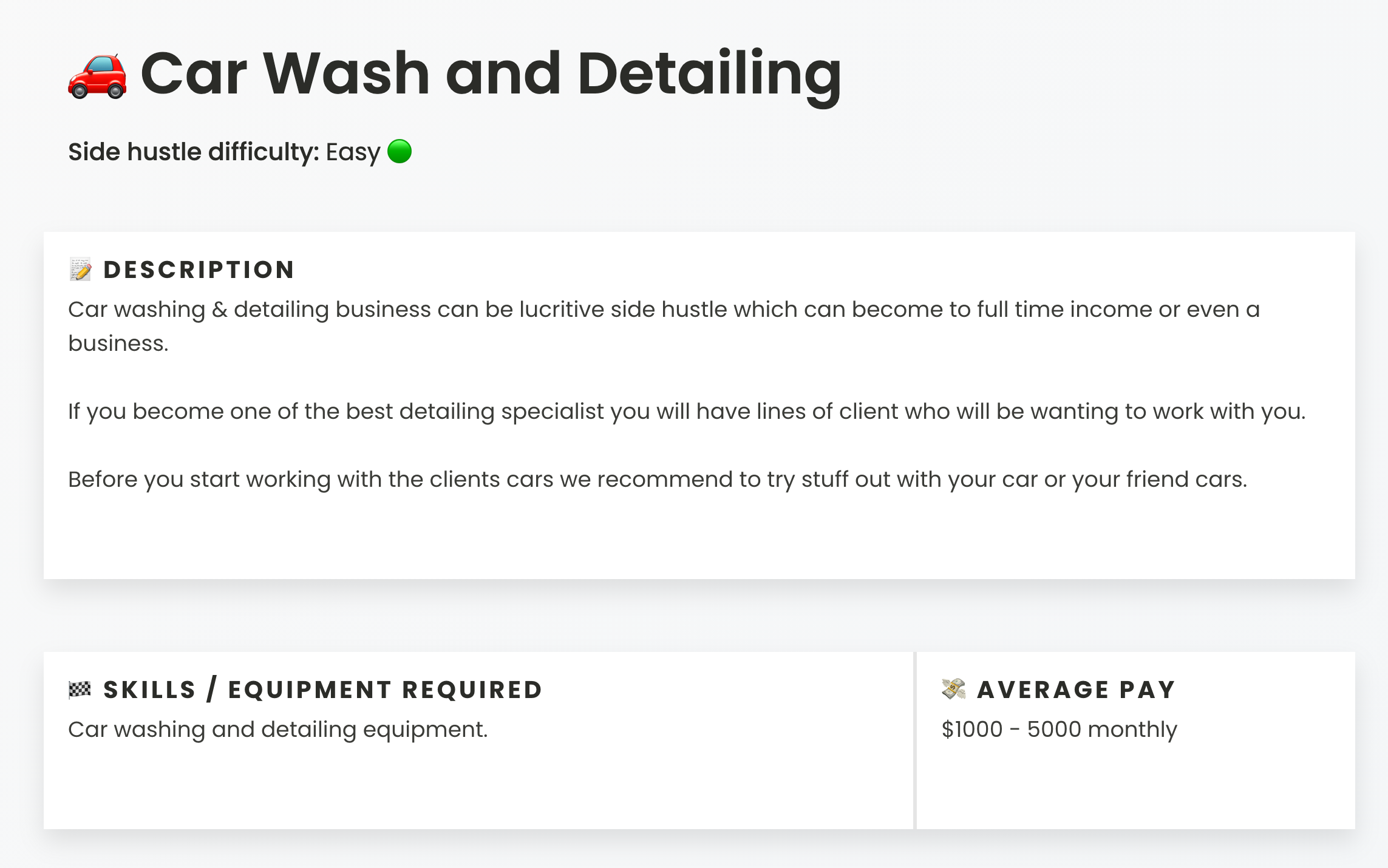1388x868 pixels.
Task: Click the memo pencil icon beside Description
Action: point(80,270)
